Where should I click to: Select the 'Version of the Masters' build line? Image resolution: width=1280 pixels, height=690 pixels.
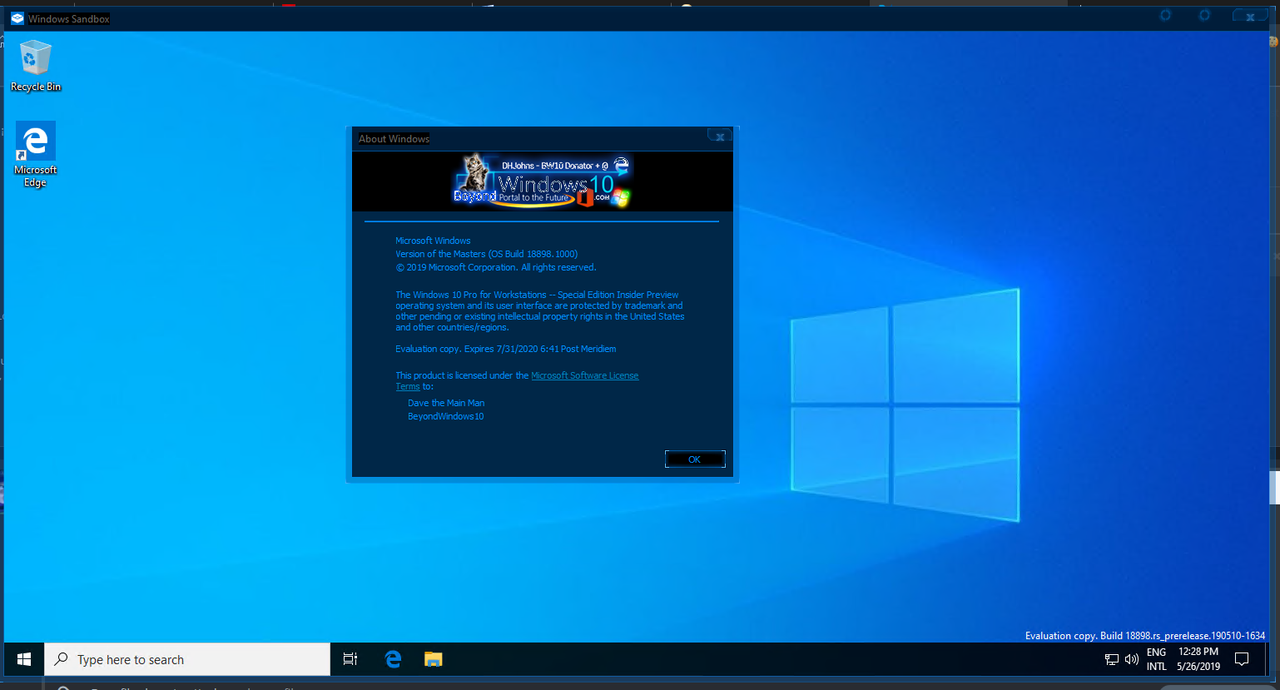487,254
